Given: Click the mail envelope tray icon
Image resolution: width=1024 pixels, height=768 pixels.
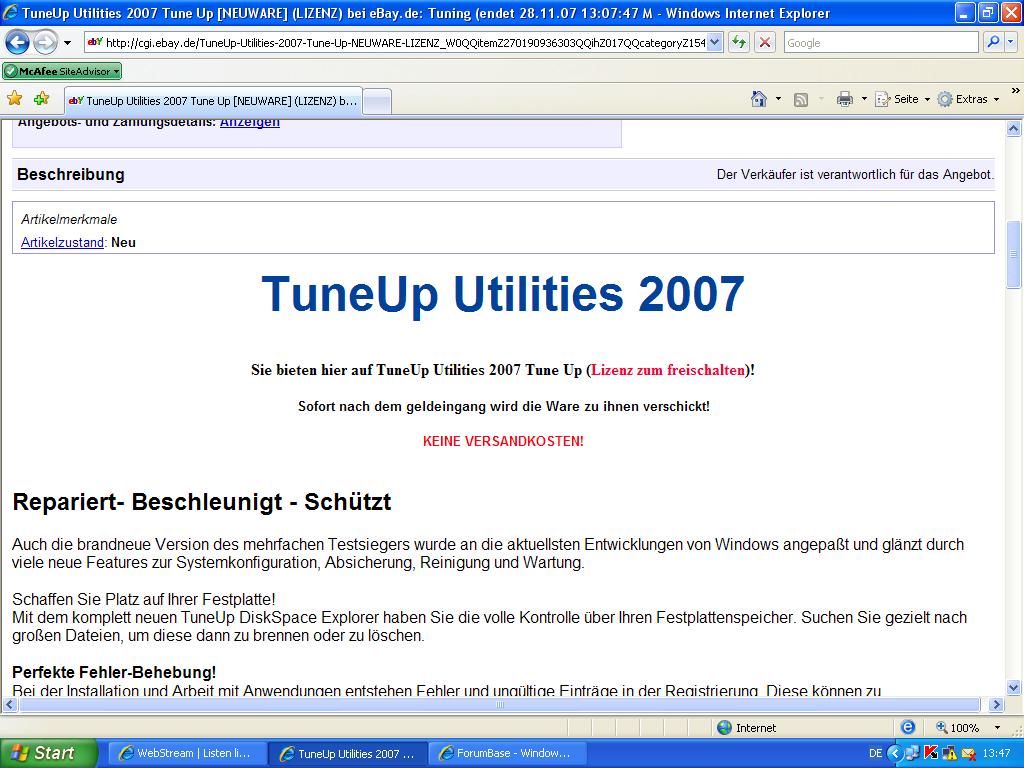Looking at the screenshot, I should (968, 753).
